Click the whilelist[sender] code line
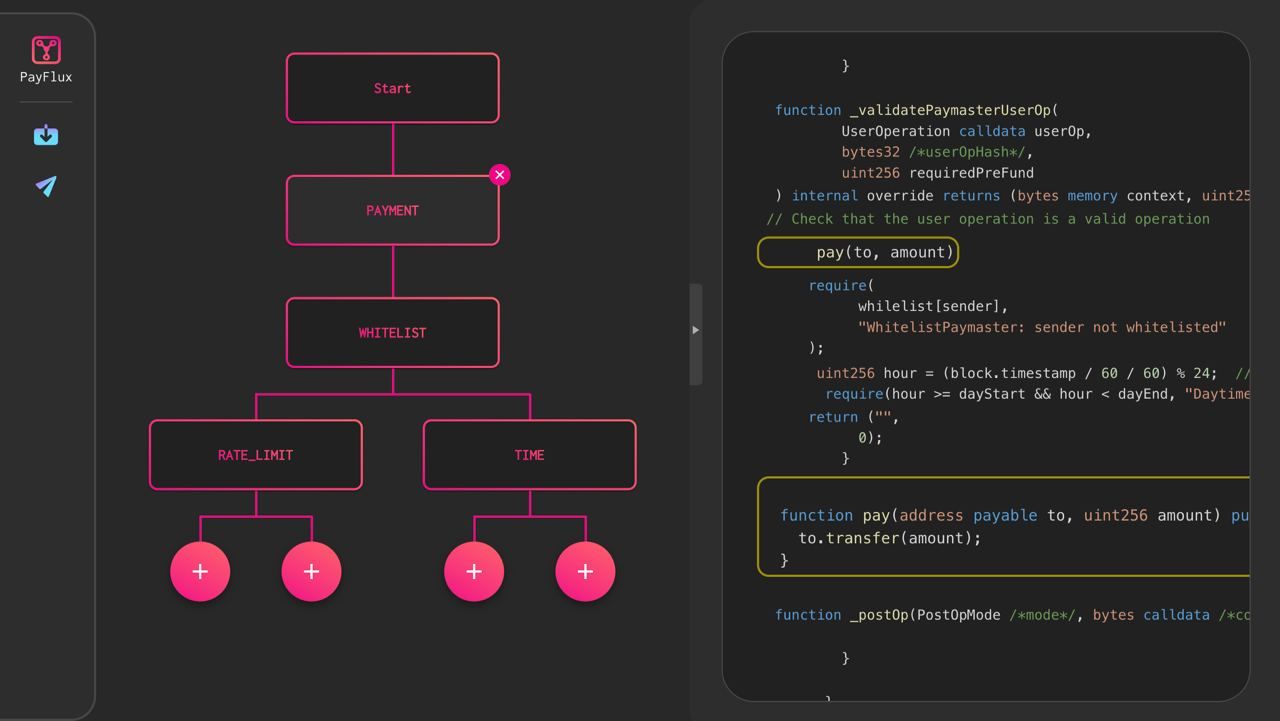Image resolution: width=1280 pixels, height=721 pixels. click(933, 306)
